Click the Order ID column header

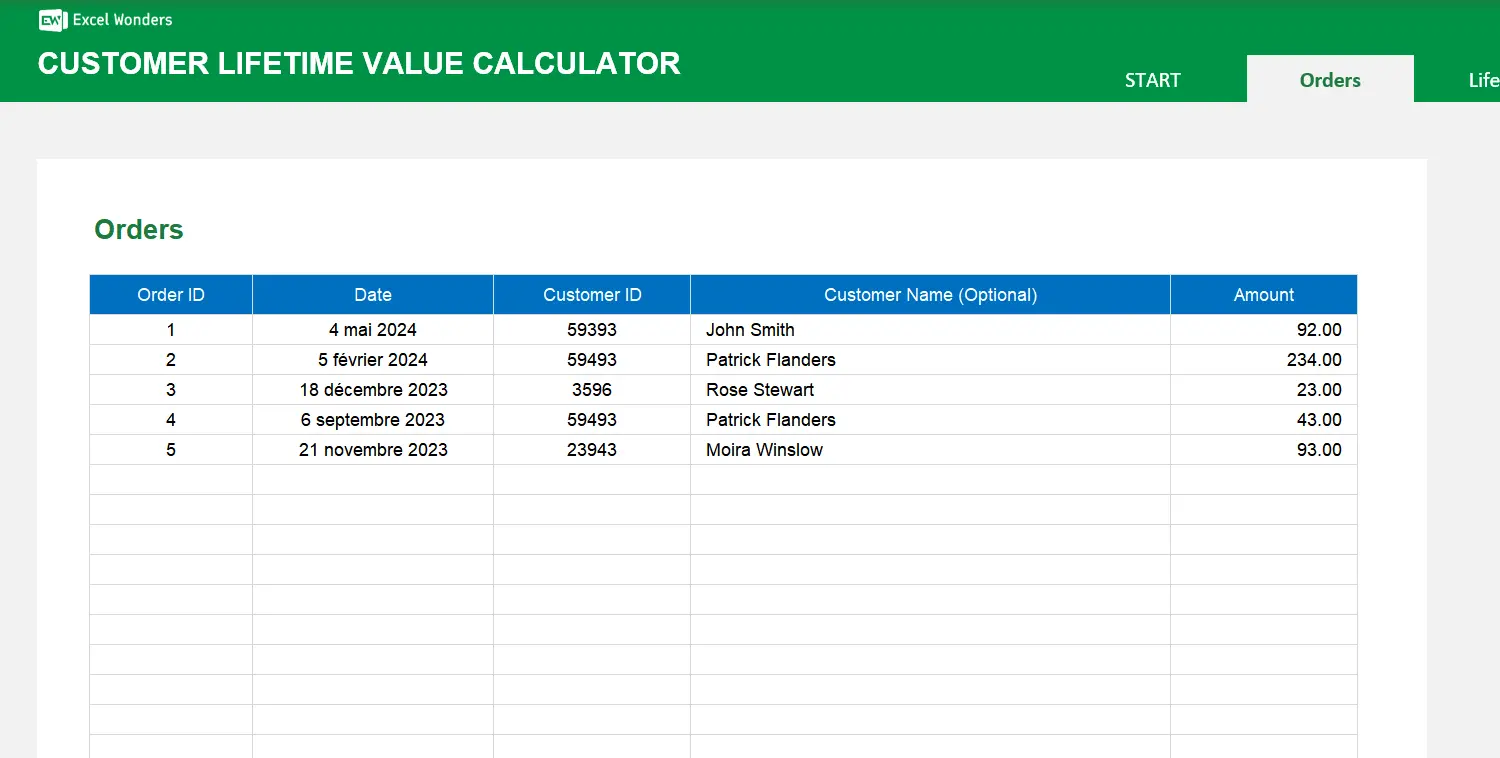click(x=170, y=294)
